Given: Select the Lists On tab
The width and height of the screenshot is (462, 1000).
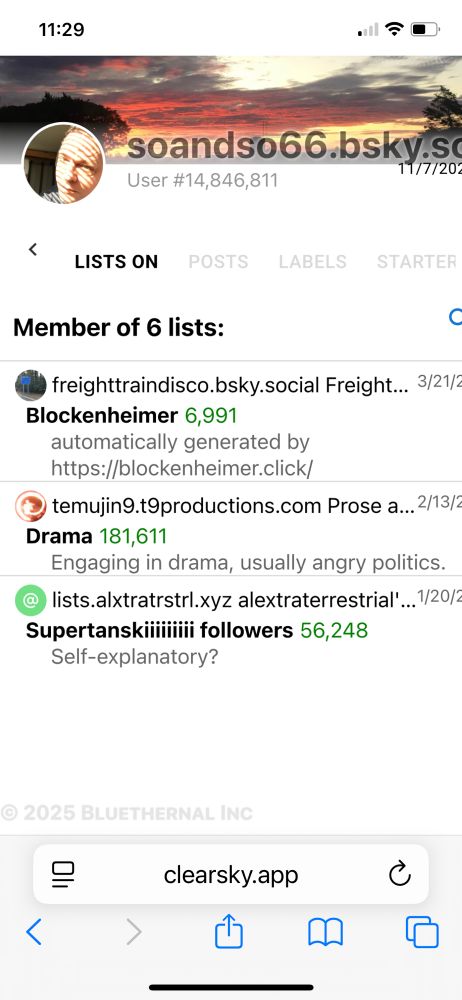Looking at the screenshot, I should (116, 261).
